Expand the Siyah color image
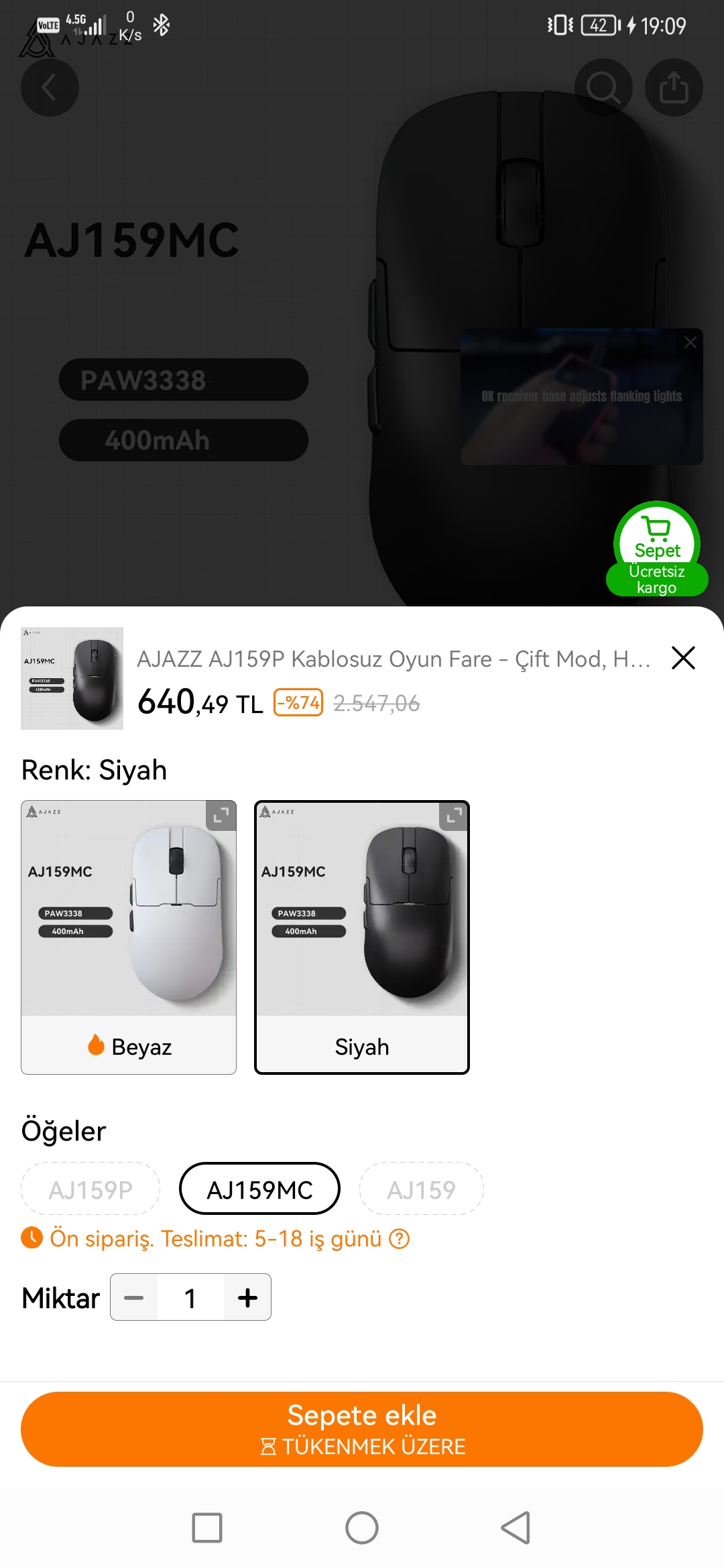 (454, 815)
